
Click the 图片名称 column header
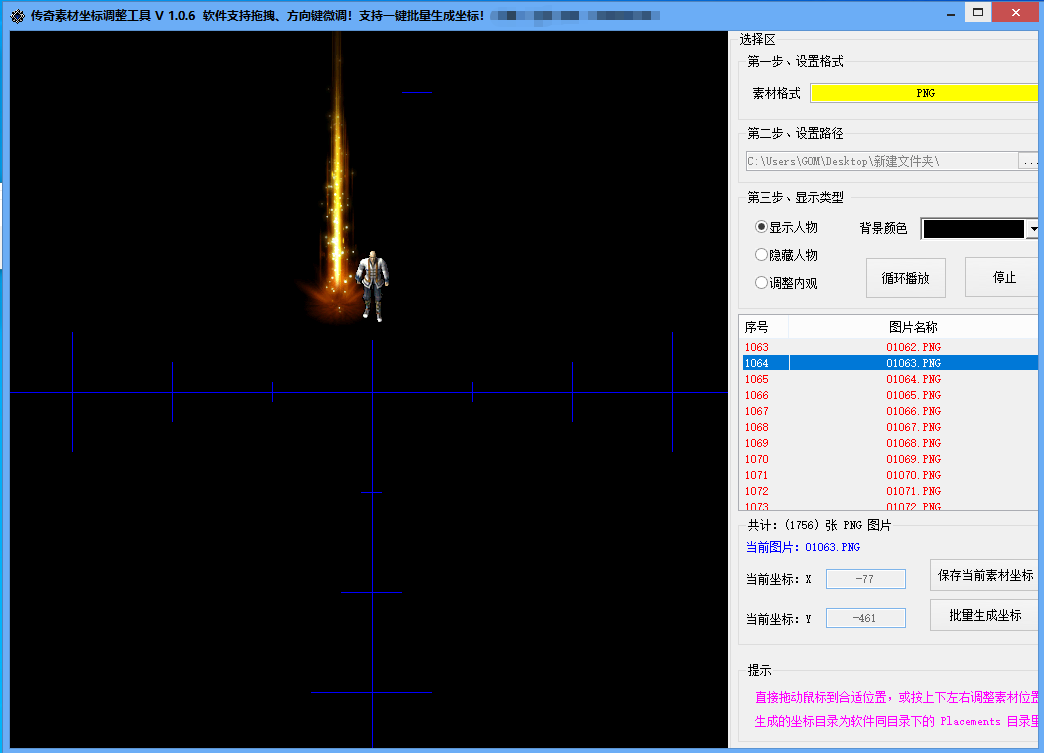(x=913, y=327)
